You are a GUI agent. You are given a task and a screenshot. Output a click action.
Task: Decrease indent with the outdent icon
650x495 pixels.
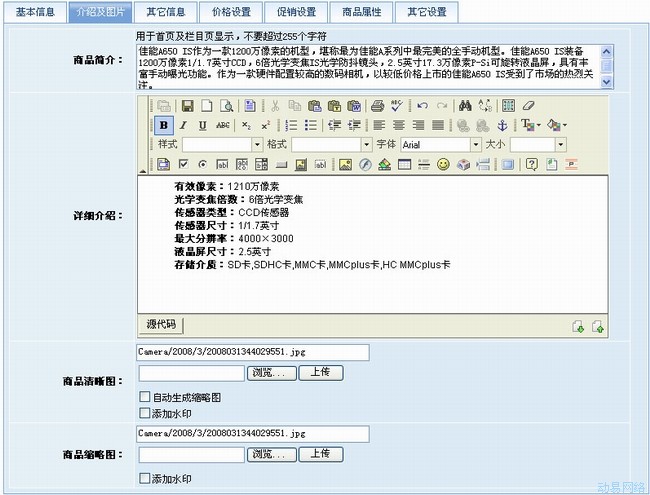(x=334, y=125)
